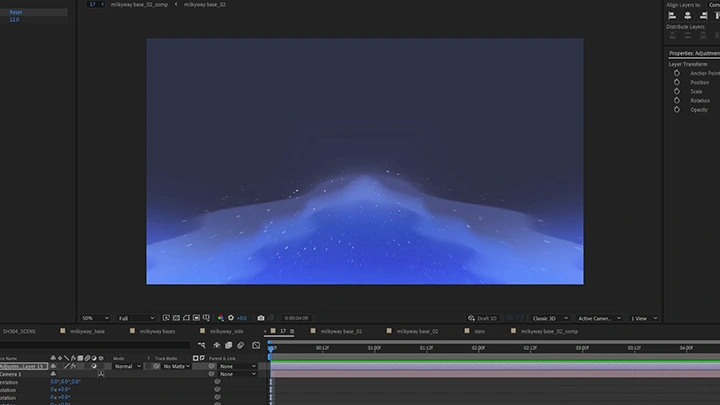Toggle mask and shape path visibility icon
The image size is (720, 405).
(186, 318)
